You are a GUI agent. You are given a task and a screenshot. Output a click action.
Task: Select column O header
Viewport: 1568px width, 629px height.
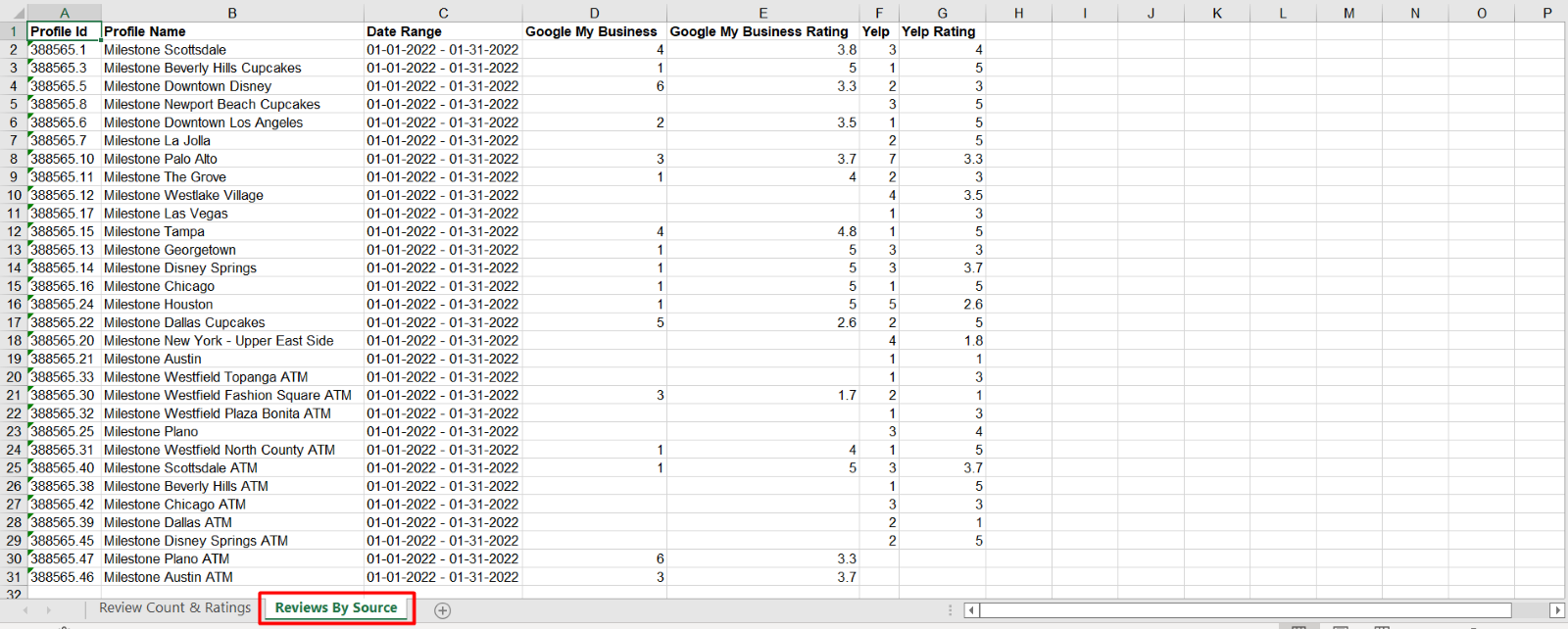tap(1482, 14)
